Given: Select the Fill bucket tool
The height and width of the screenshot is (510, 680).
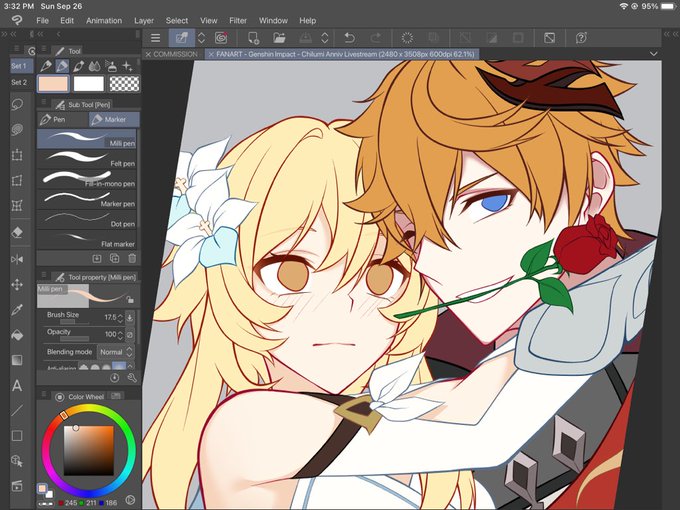Looking at the screenshot, I should 17,335.
